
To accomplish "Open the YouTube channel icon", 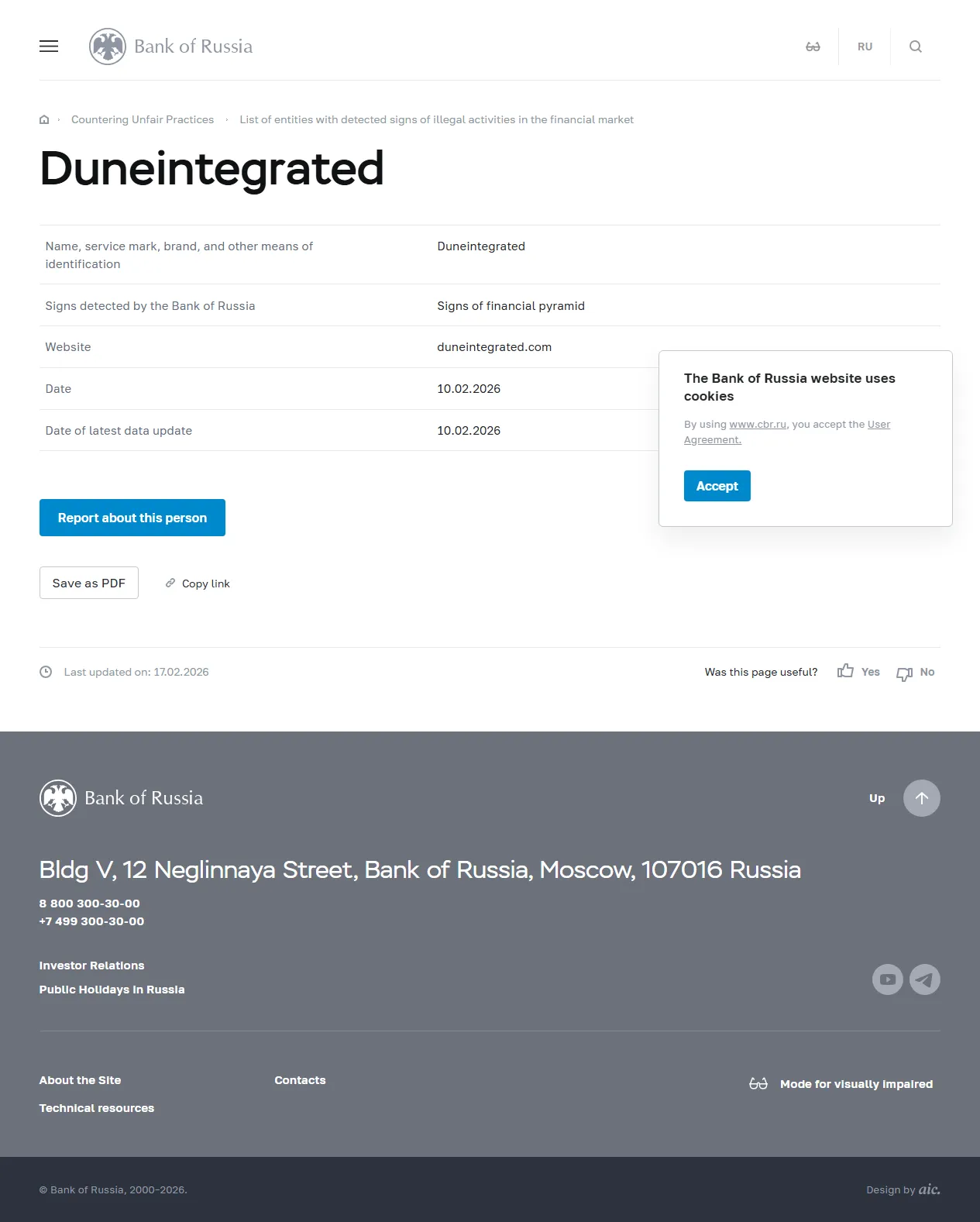I will click(x=887, y=979).
